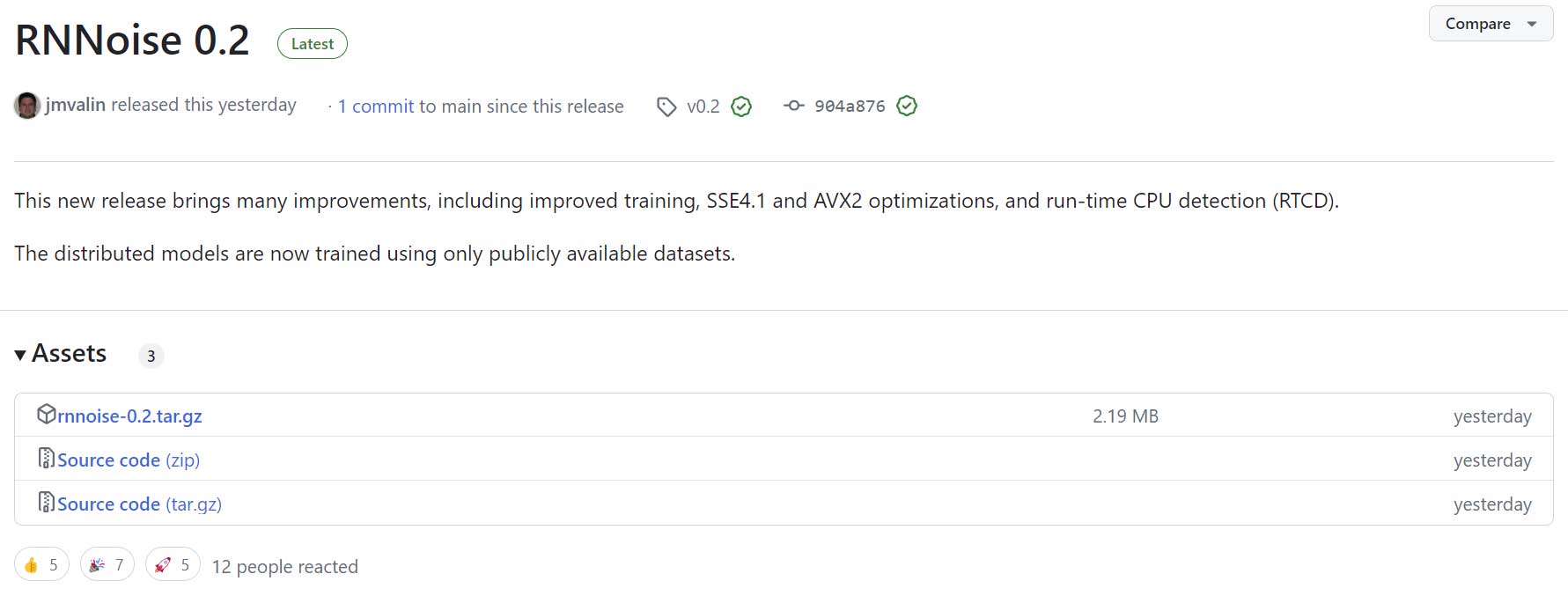Toggle the party popper reaction
The height and width of the screenshot is (596, 1568).
pos(107,565)
